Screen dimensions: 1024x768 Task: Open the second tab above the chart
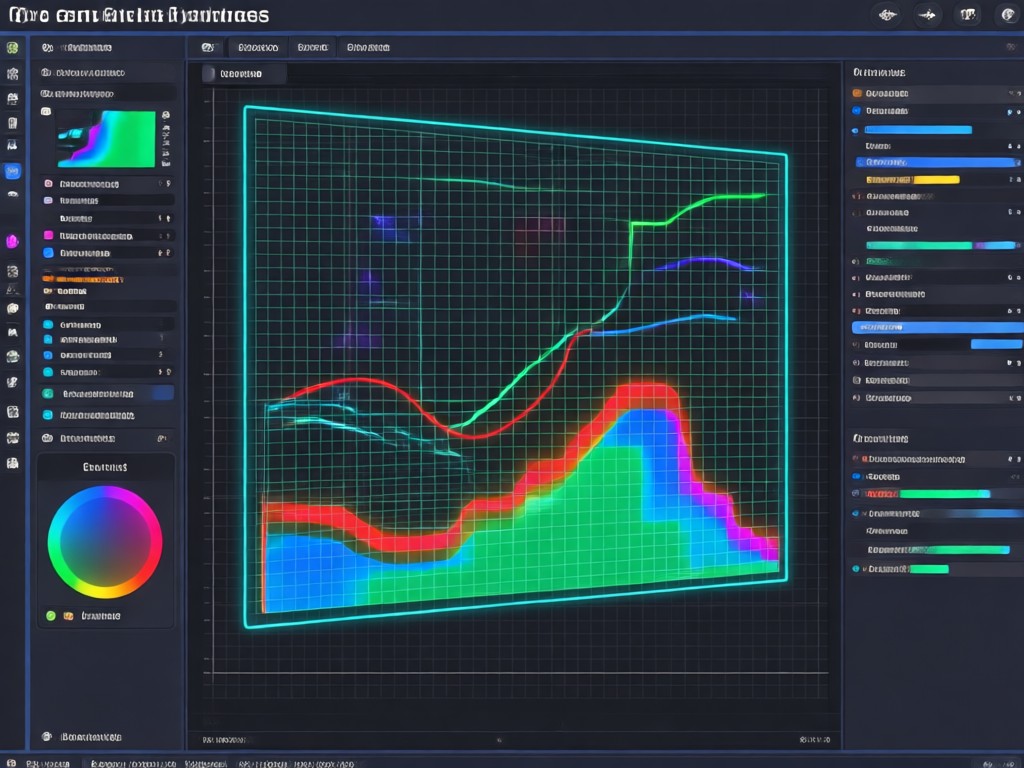pyautogui.click(x=312, y=47)
